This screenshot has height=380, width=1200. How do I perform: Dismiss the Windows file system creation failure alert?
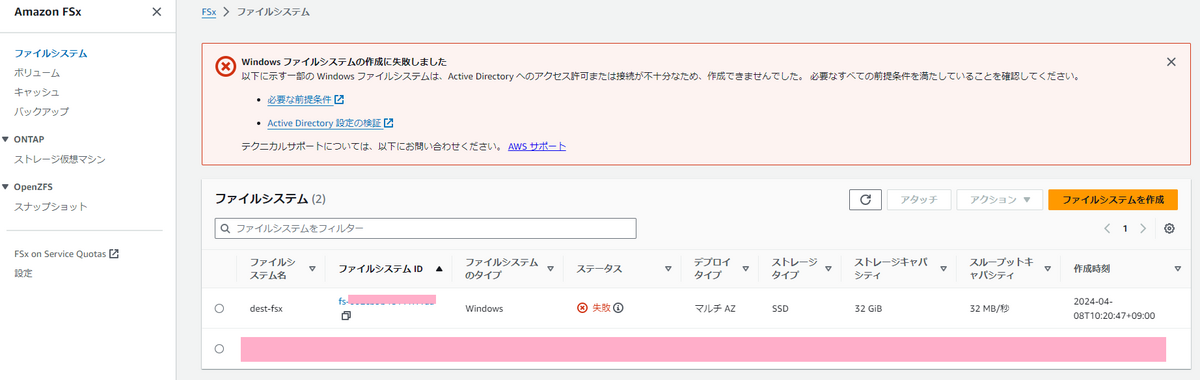click(x=1172, y=62)
